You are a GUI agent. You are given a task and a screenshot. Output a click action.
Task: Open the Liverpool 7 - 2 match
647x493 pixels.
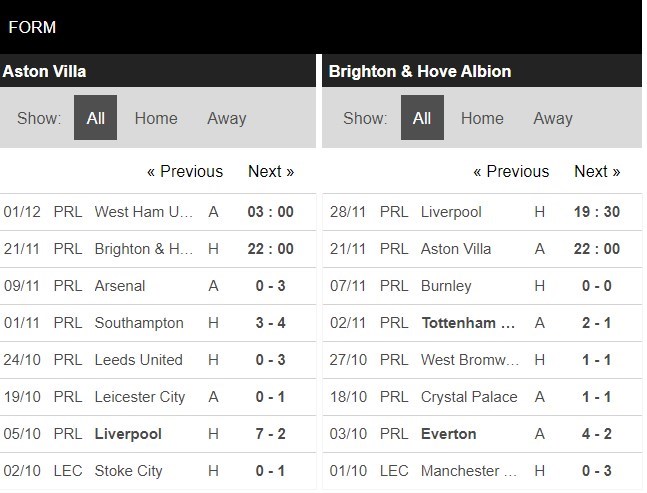click(271, 434)
